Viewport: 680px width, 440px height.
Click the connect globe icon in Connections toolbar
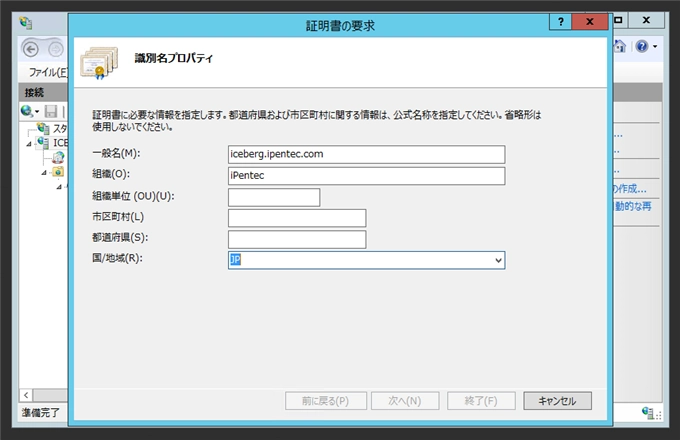(x=29, y=111)
